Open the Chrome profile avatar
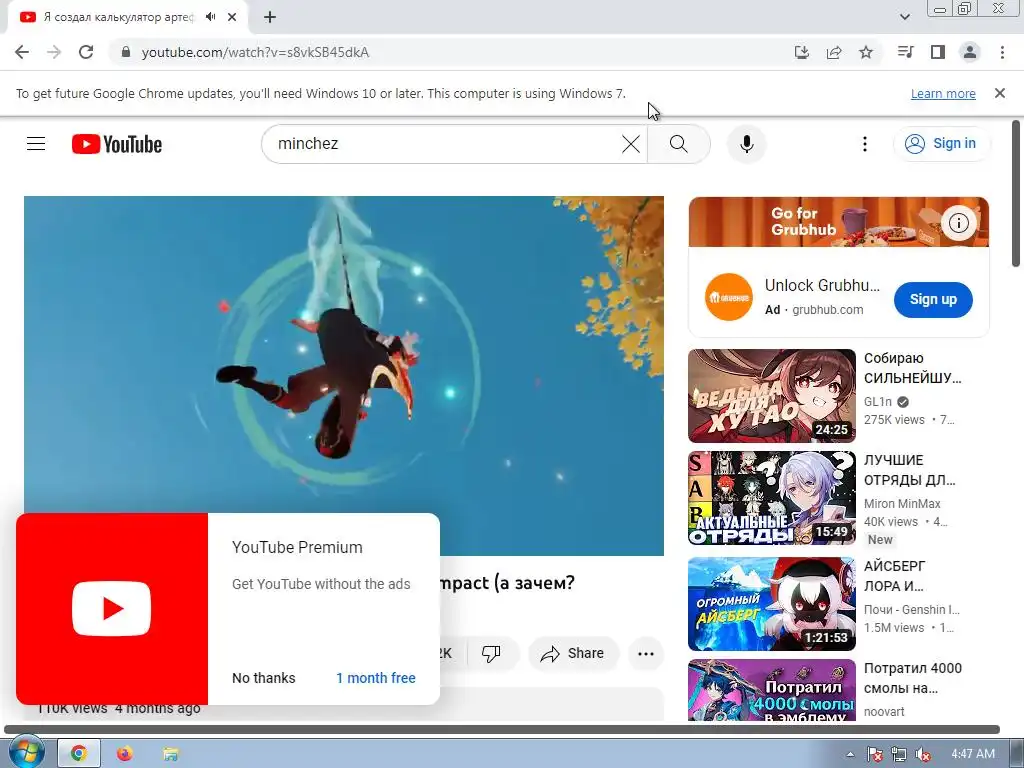 [970, 52]
